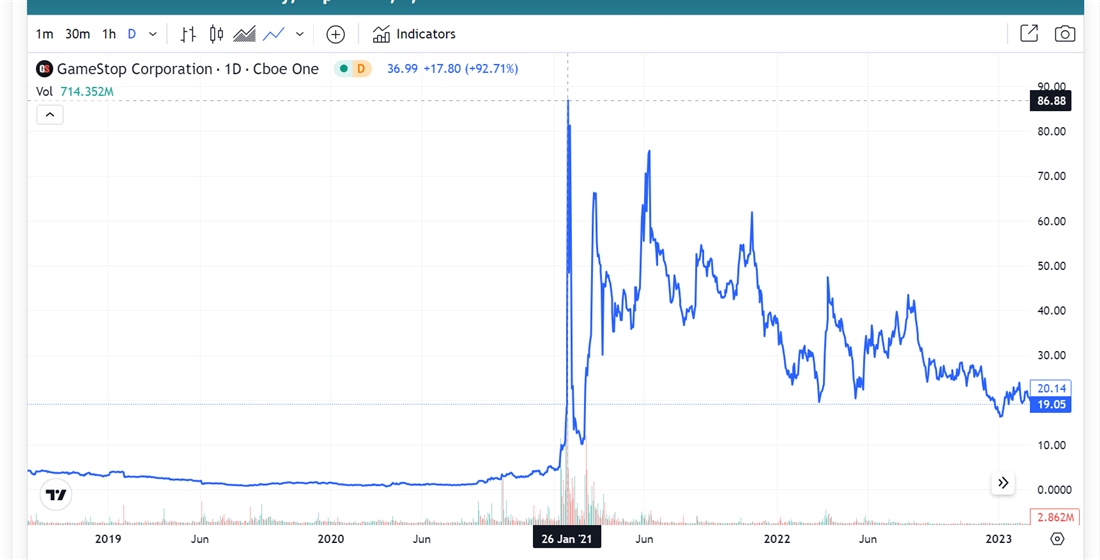Open the timeframe dropdown chevron

point(153,34)
